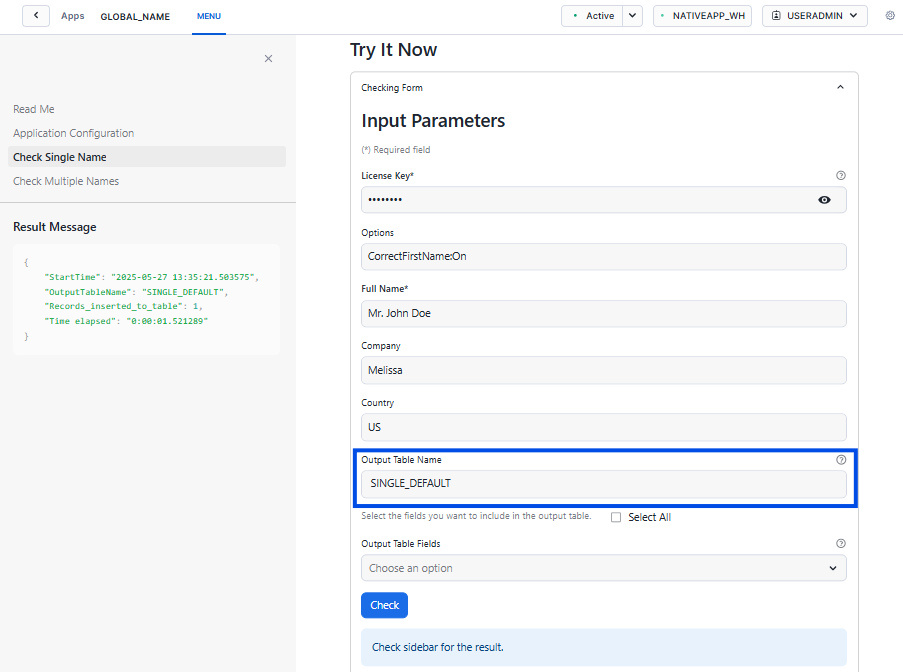Image resolution: width=903 pixels, height=672 pixels.
Task: Open Application Configuration page
Action: [74, 133]
